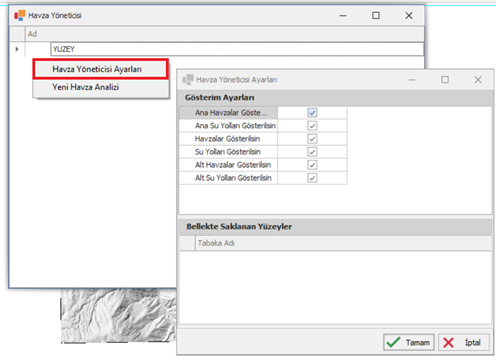496x360 pixels.
Task: Sort by the Tabaka Adı column header
Action: coord(343,243)
